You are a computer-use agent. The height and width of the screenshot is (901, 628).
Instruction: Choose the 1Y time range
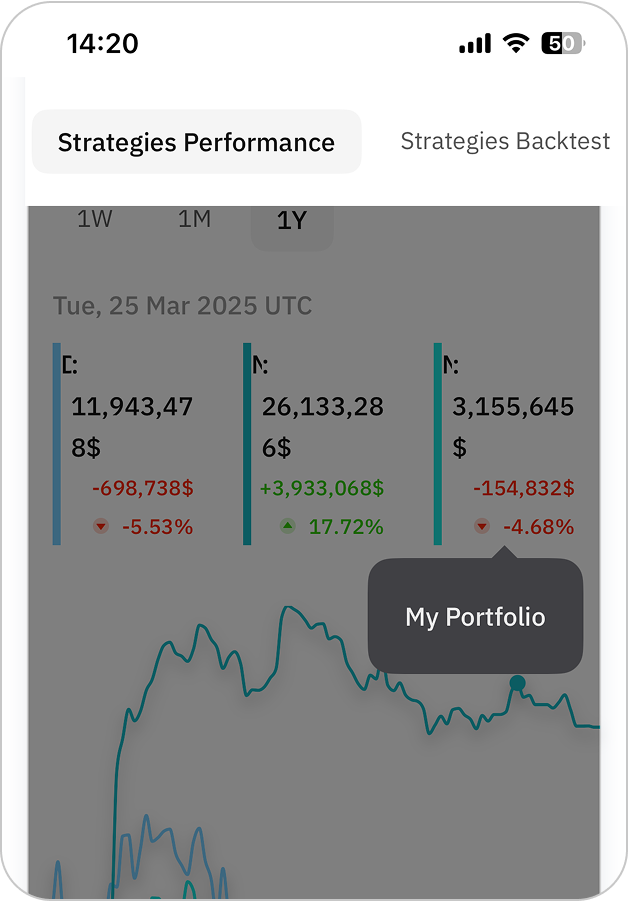291,221
